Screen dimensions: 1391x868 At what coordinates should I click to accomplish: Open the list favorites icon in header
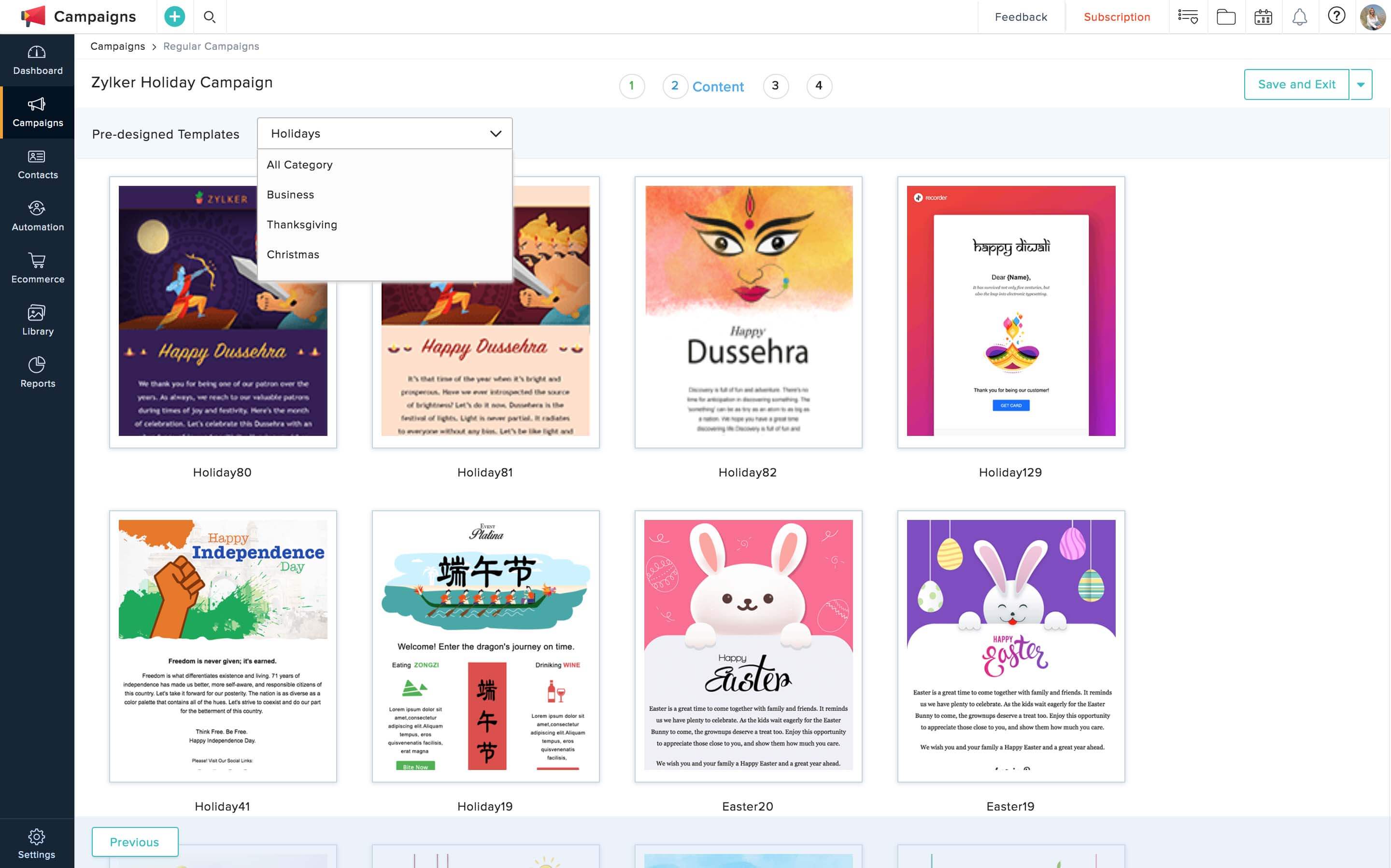(1188, 16)
